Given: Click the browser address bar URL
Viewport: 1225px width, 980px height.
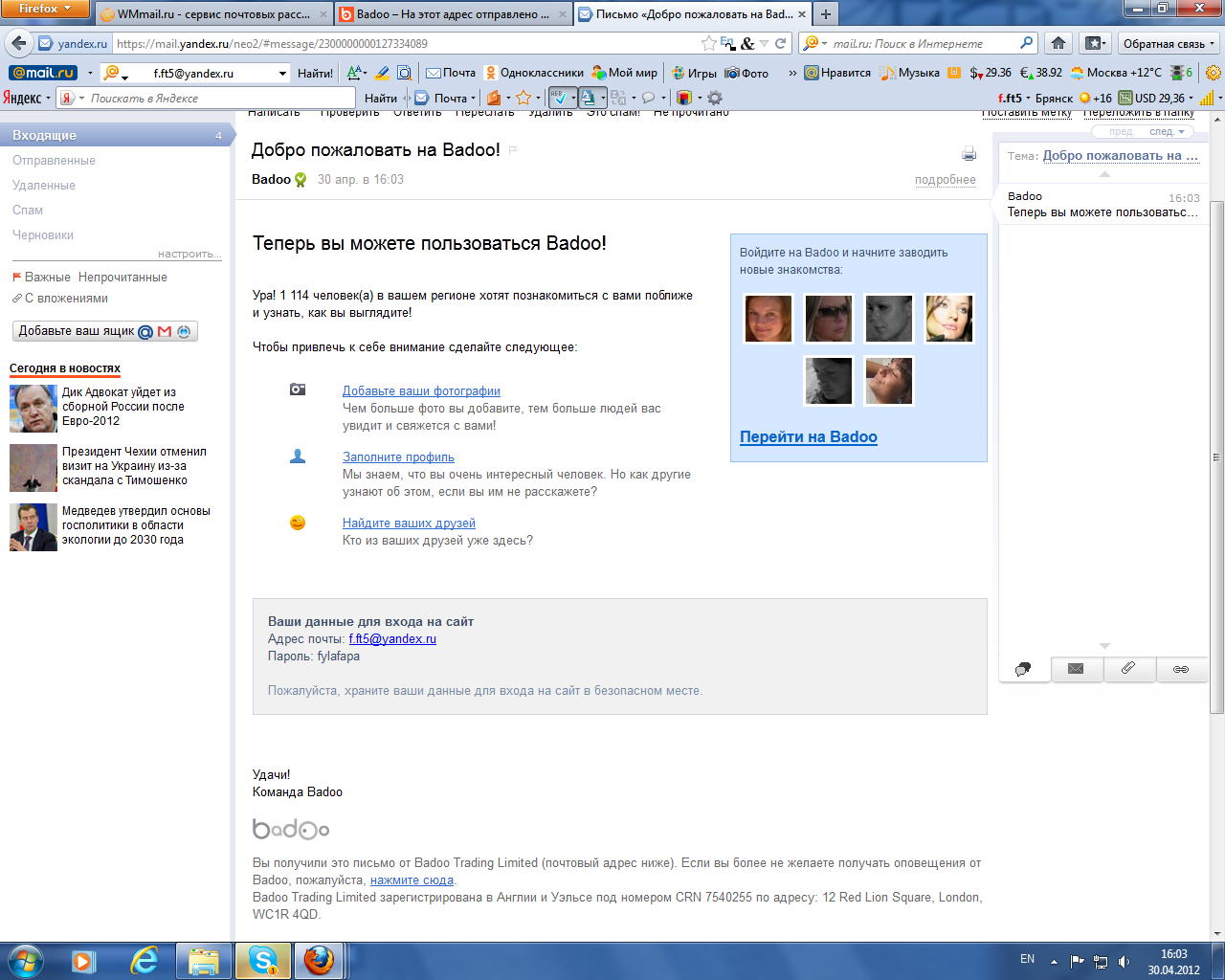Looking at the screenshot, I should pos(407,43).
